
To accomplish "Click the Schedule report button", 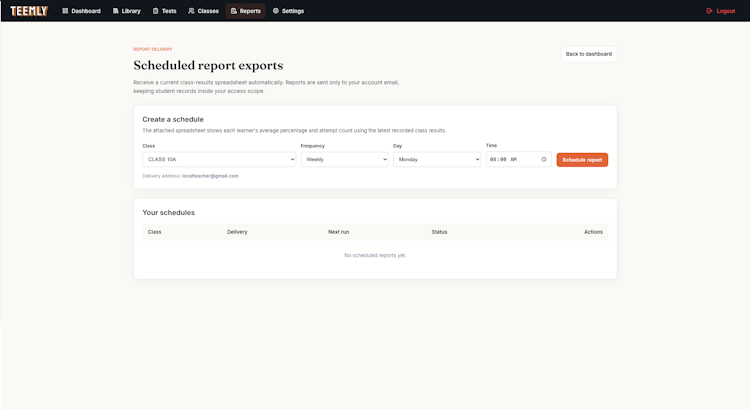I will pyautogui.click(x=582, y=160).
